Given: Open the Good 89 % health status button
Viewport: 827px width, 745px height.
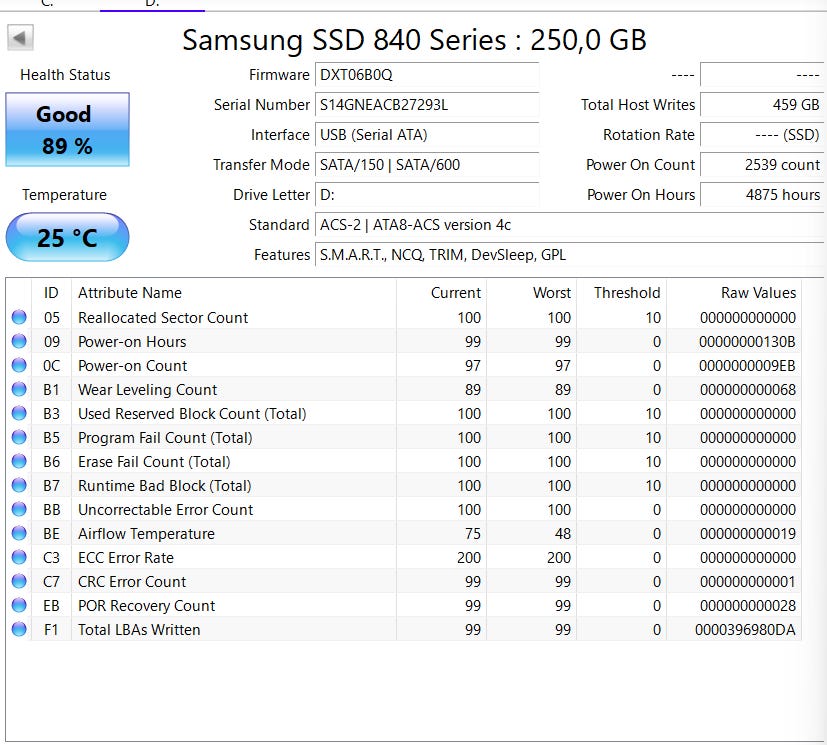Looking at the screenshot, I should pos(67,130).
